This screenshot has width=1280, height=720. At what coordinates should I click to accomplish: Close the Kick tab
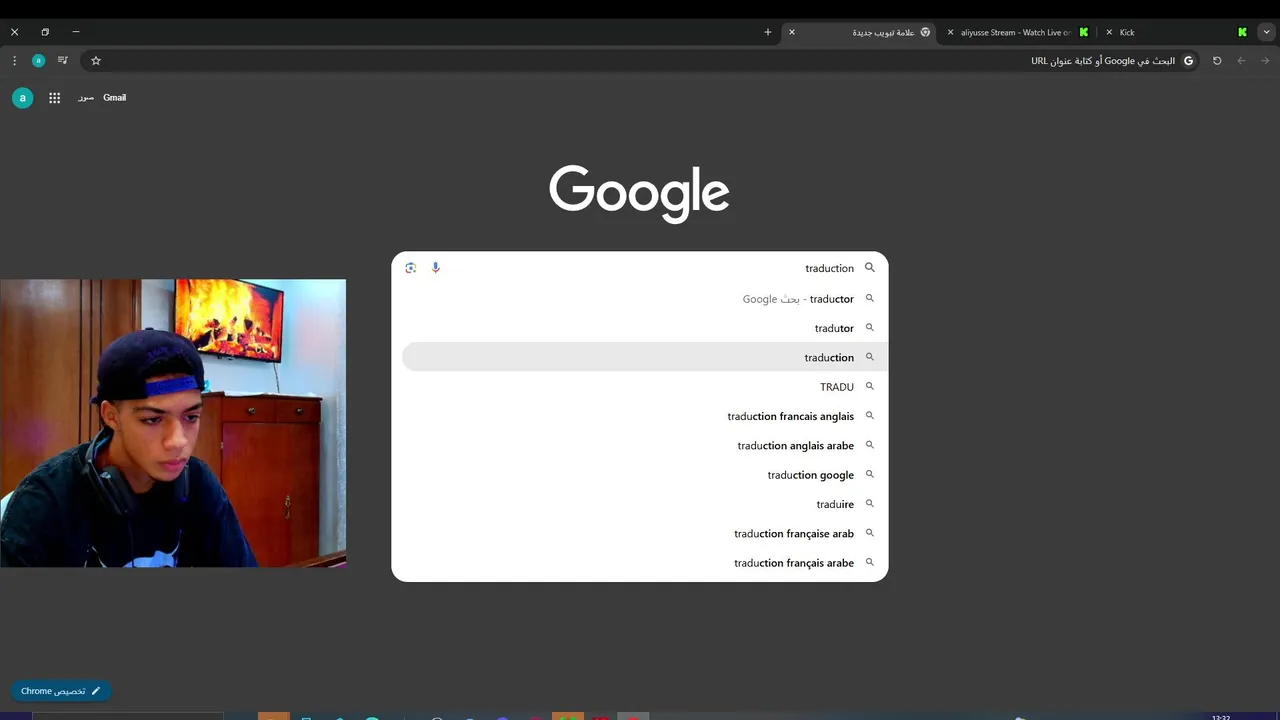click(1109, 32)
